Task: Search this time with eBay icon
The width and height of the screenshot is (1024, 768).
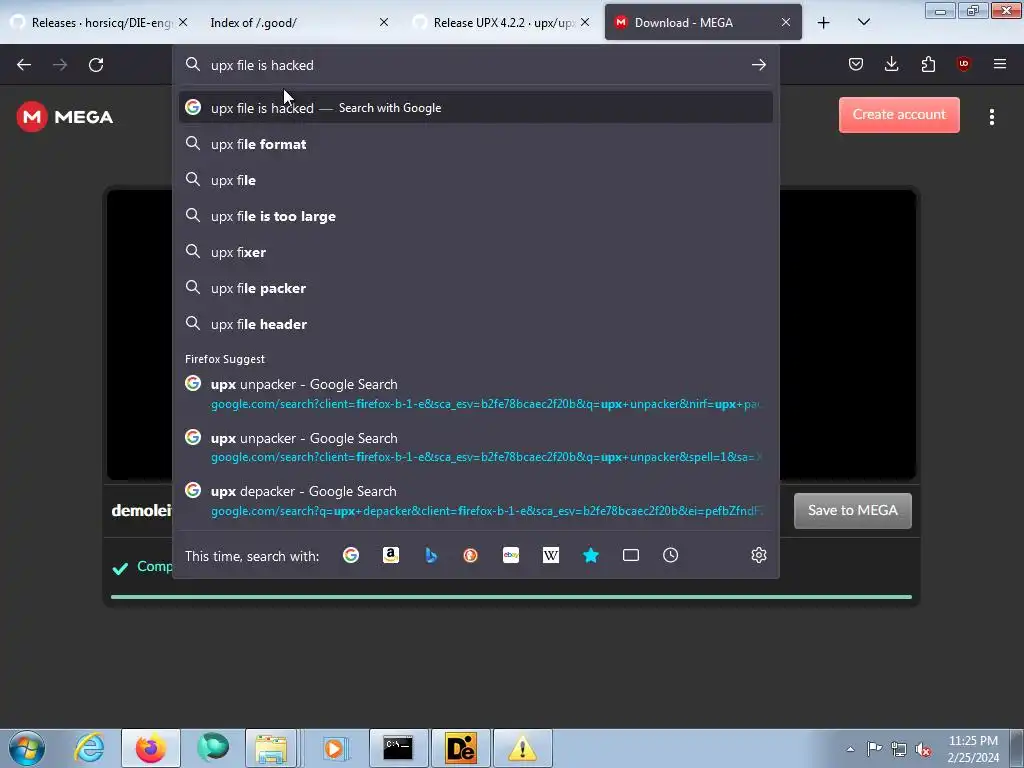Action: [x=511, y=555]
